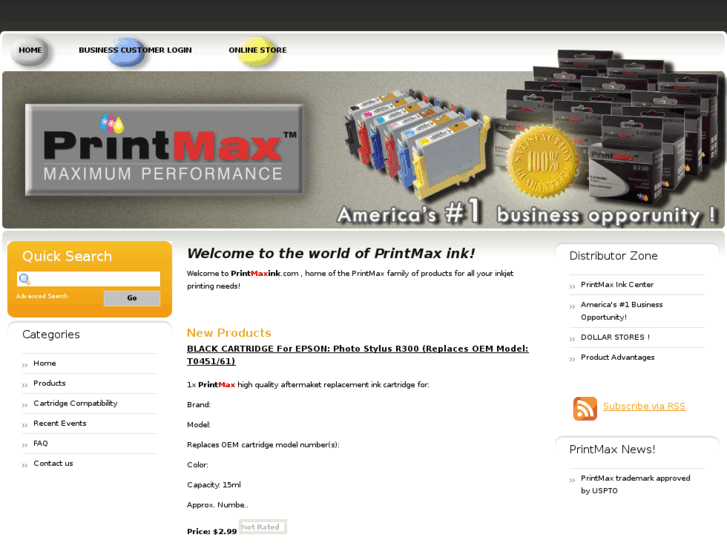Click the Price: $2.99 text
The image size is (727, 545).
(x=212, y=532)
